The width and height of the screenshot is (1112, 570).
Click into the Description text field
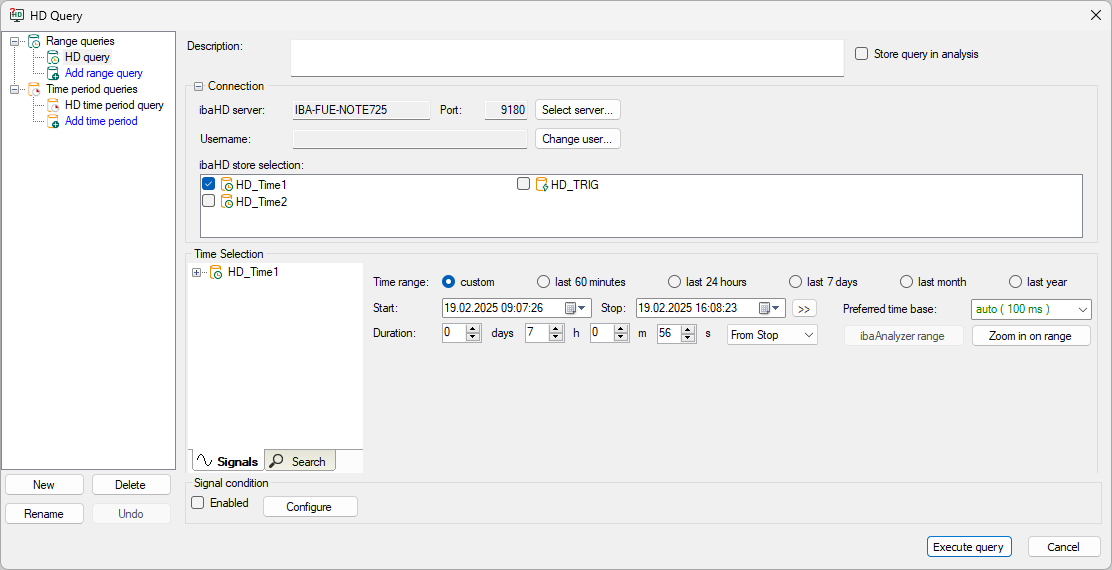[x=567, y=58]
